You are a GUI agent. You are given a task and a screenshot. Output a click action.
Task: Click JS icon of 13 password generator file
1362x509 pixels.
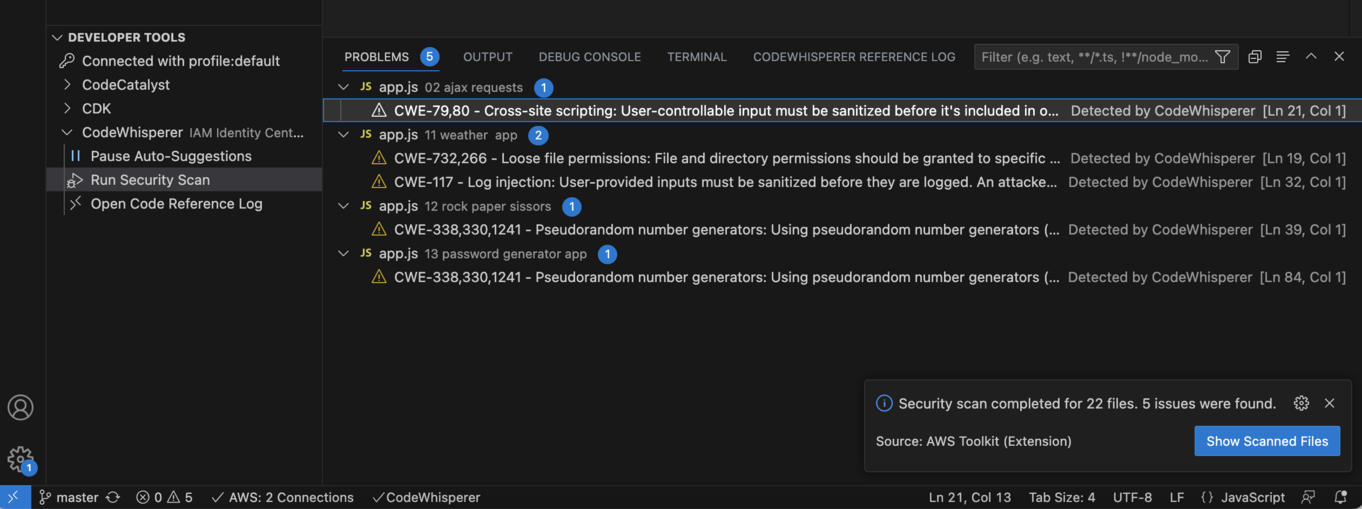(x=366, y=254)
